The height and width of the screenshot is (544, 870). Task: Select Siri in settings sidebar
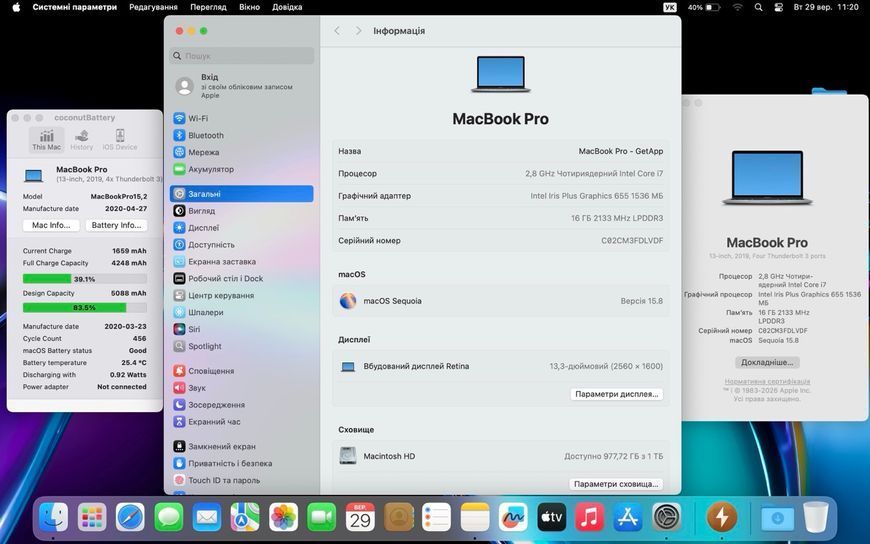[241, 329]
